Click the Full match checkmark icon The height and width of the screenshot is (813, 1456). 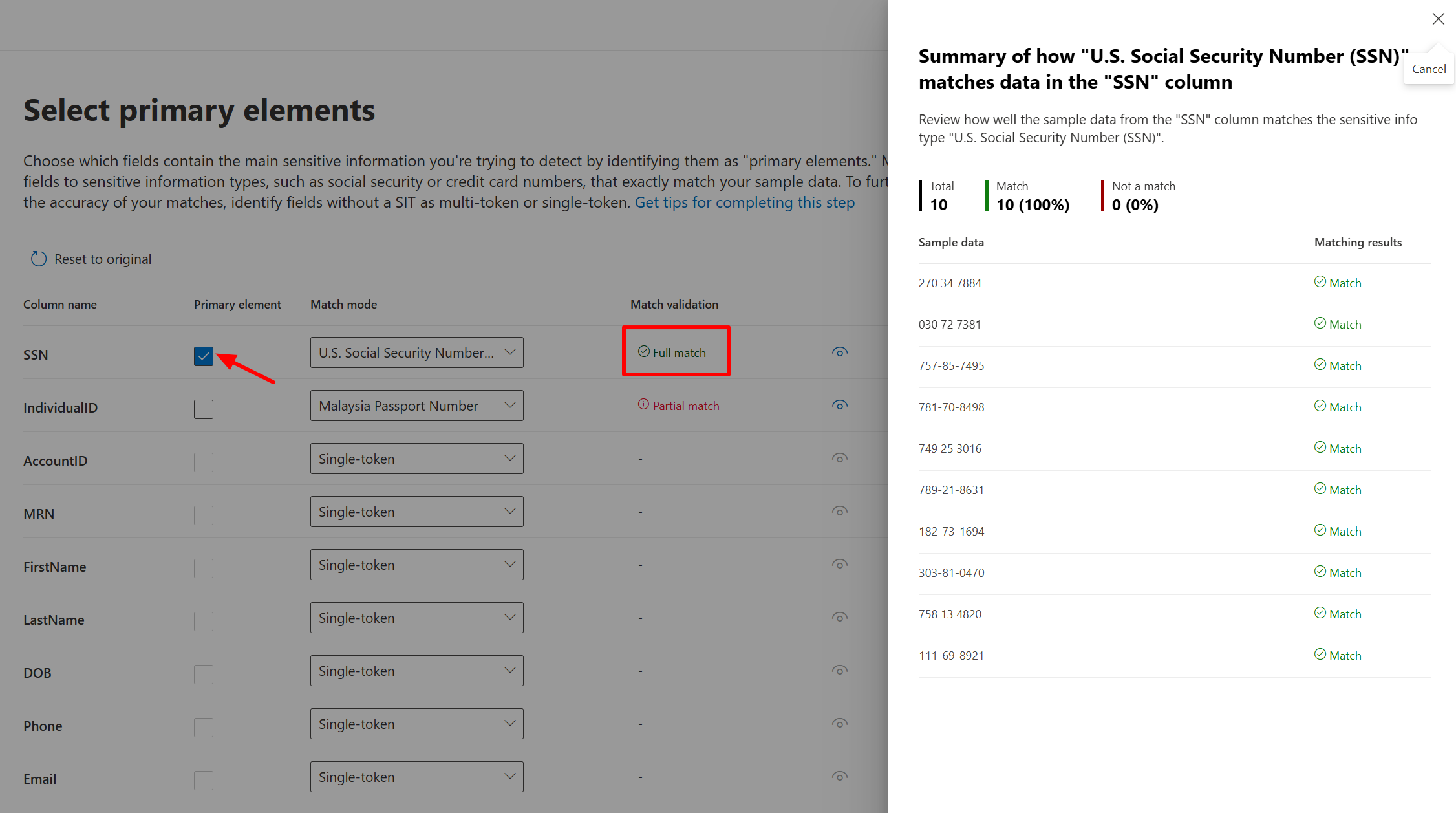[x=644, y=351]
